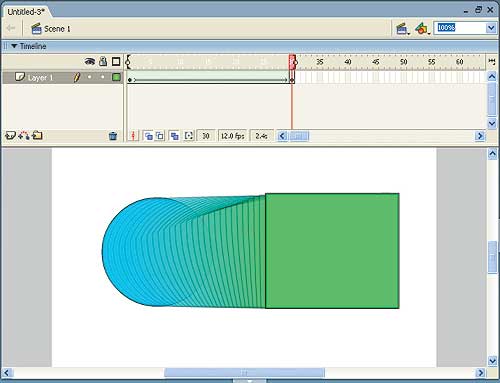Click the Scene 1 clapperboard icon
The width and height of the screenshot is (500, 383).
36,29
